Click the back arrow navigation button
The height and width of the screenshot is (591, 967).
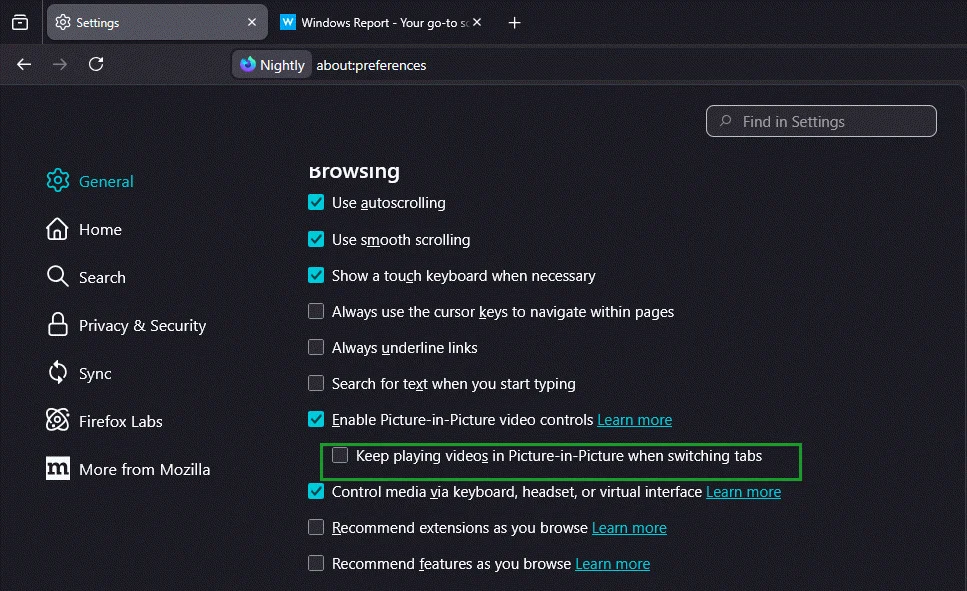[x=24, y=64]
